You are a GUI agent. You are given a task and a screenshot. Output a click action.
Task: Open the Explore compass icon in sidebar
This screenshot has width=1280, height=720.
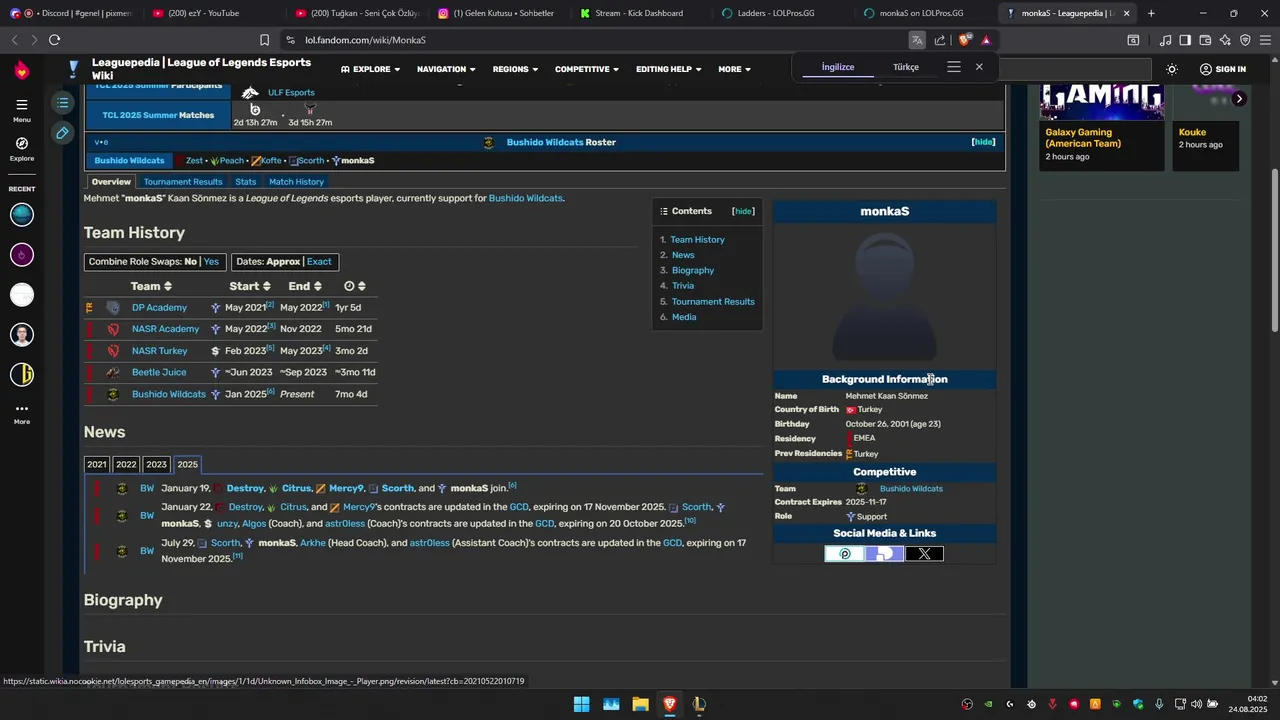pos(22,144)
